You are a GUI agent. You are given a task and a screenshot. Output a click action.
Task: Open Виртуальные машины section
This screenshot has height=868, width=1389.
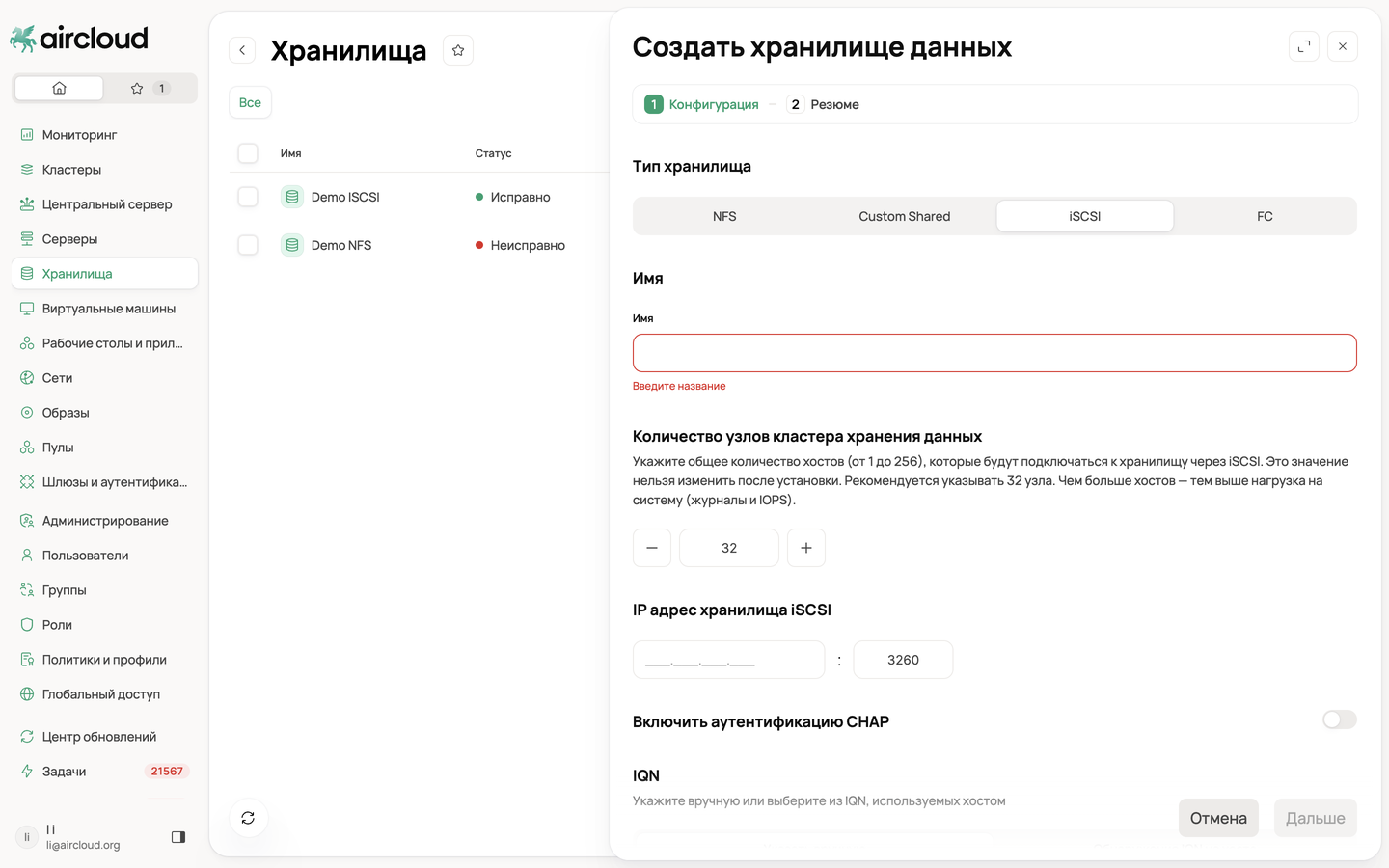click(104, 309)
